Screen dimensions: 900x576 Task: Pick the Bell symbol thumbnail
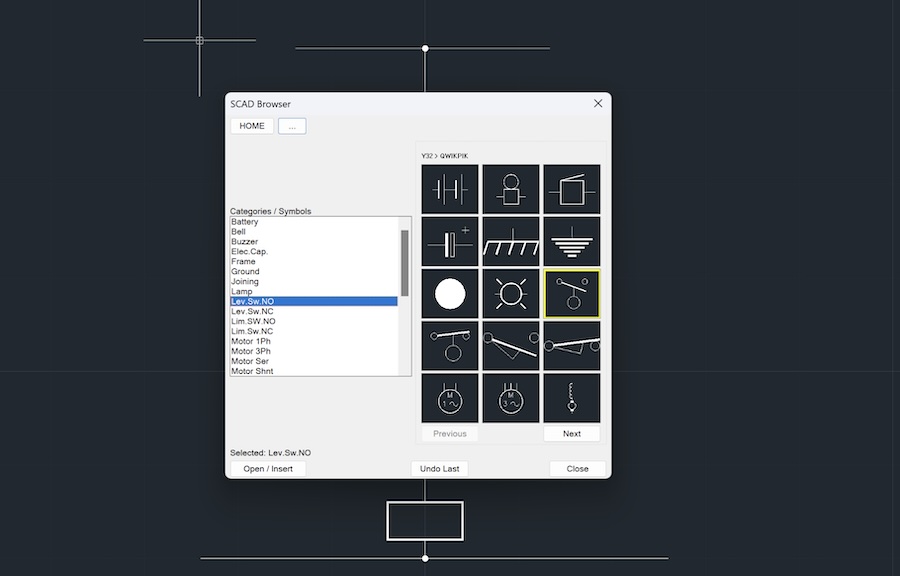[511, 189]
